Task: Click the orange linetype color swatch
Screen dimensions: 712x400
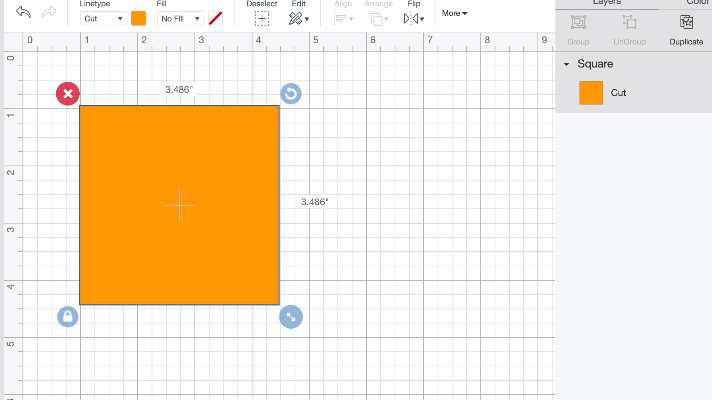Action: point(138,18)
